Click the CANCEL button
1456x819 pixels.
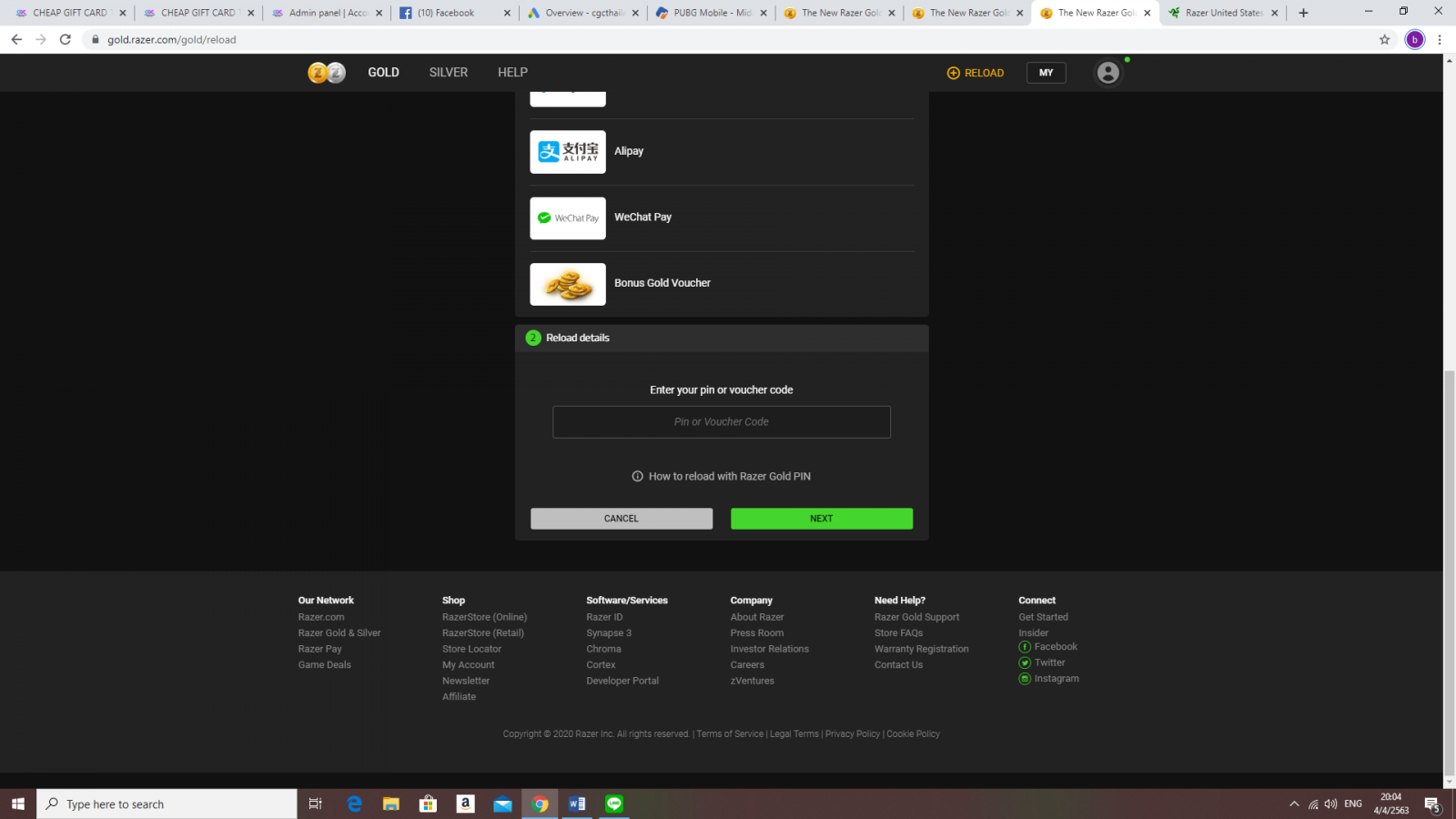tap(622, 519)
